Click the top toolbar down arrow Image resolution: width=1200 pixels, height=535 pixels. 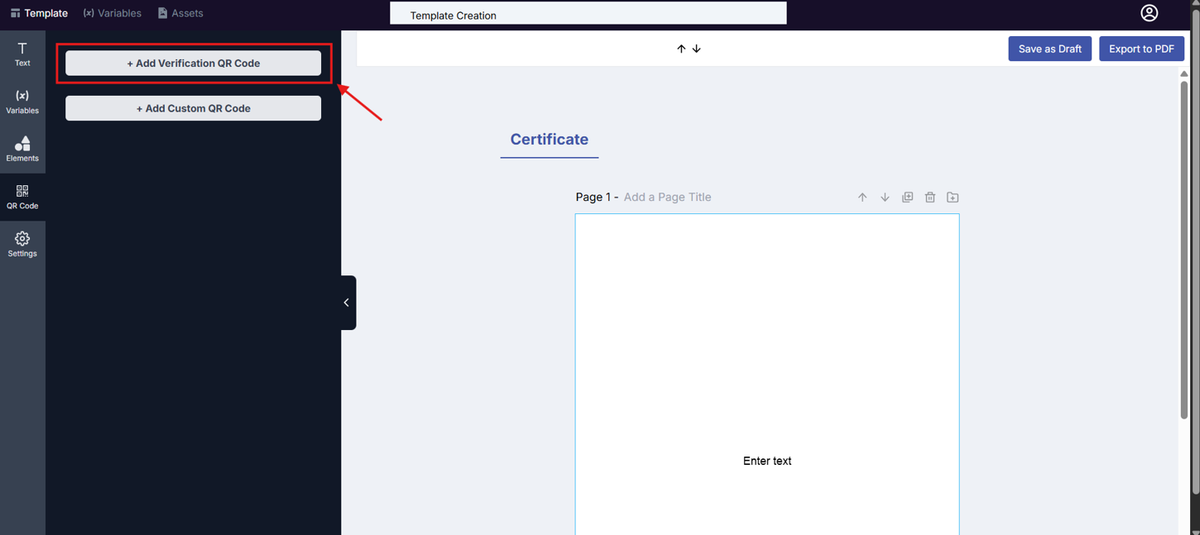[696, 48]
